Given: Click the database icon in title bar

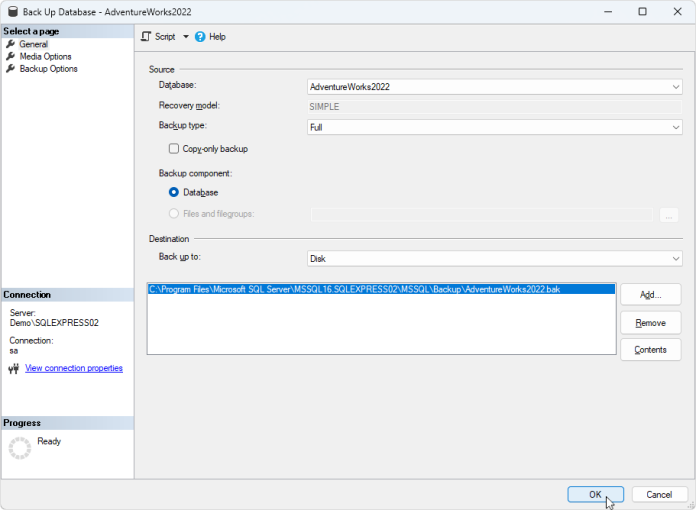Looking at the screenshot, I should coord(13,12).
